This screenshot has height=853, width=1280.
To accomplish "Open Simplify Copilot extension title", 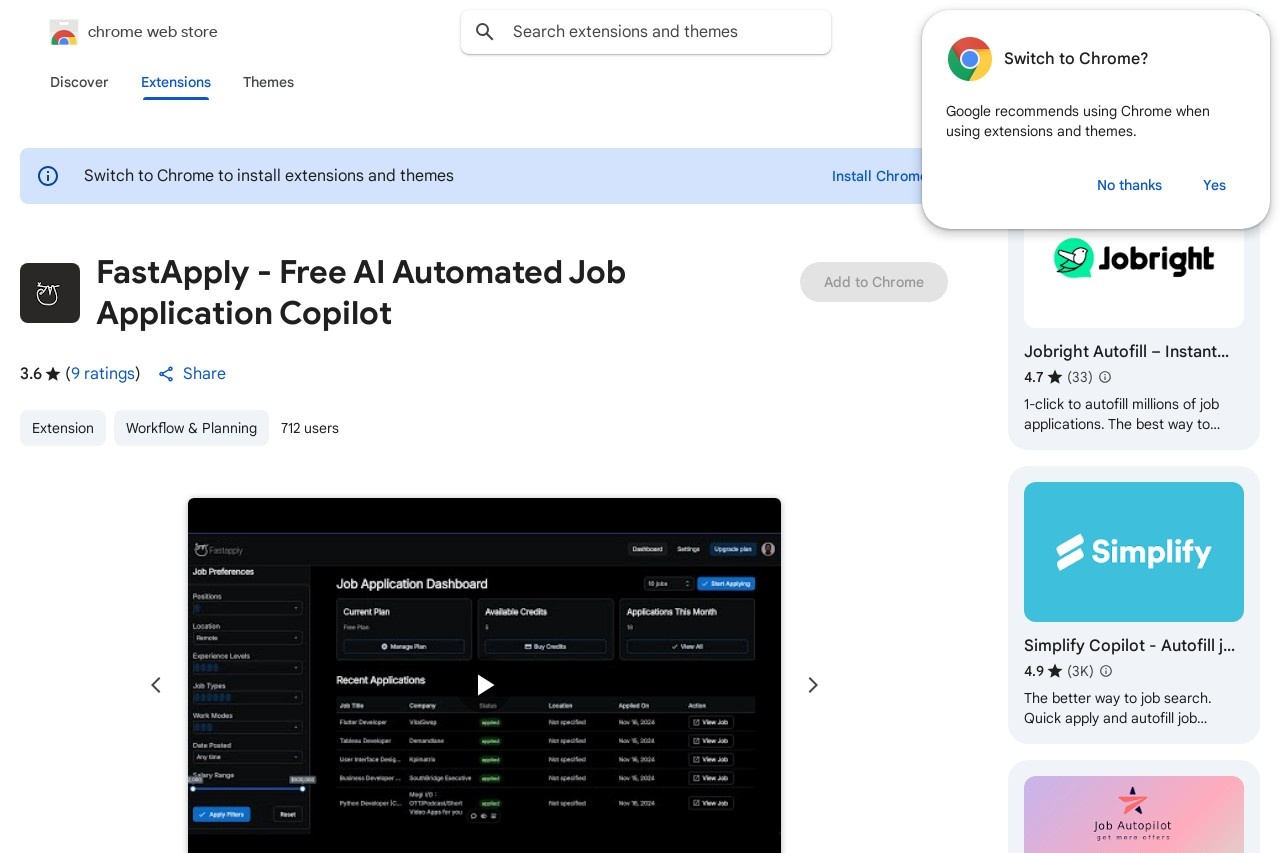I will (1130, 646).
